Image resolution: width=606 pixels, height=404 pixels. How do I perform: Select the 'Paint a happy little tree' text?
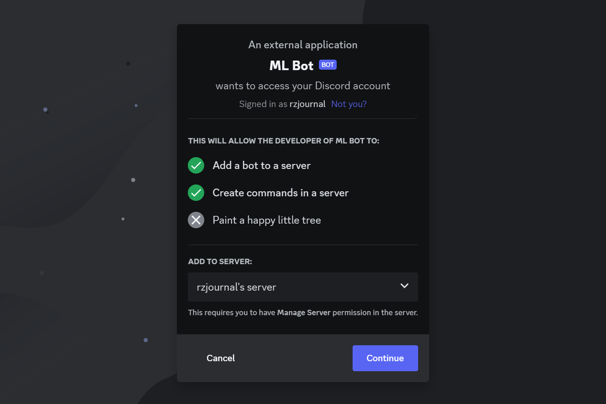tap(266, 220)
